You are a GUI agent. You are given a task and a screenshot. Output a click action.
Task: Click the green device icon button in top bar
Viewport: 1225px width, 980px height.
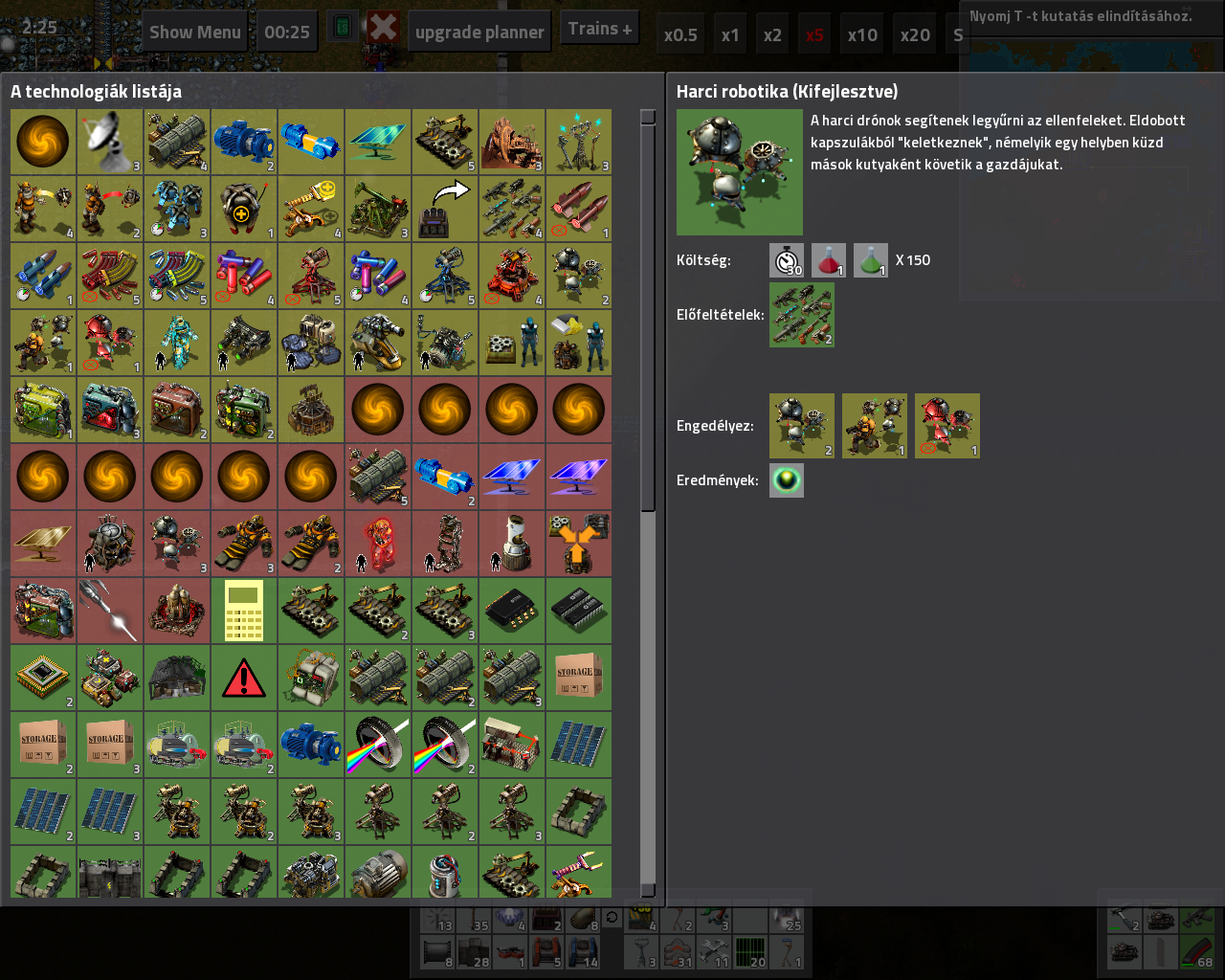342,27
